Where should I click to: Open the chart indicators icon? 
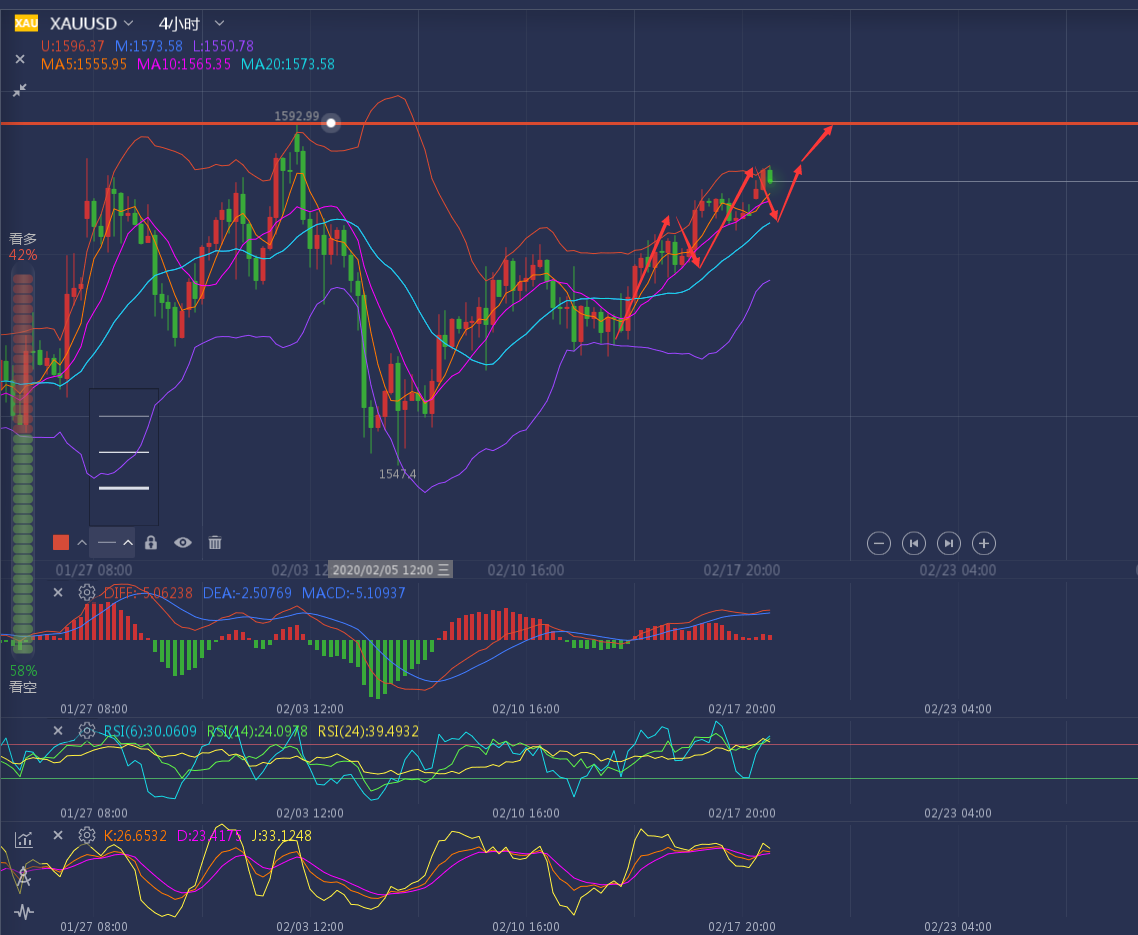[x=23, y=839]
